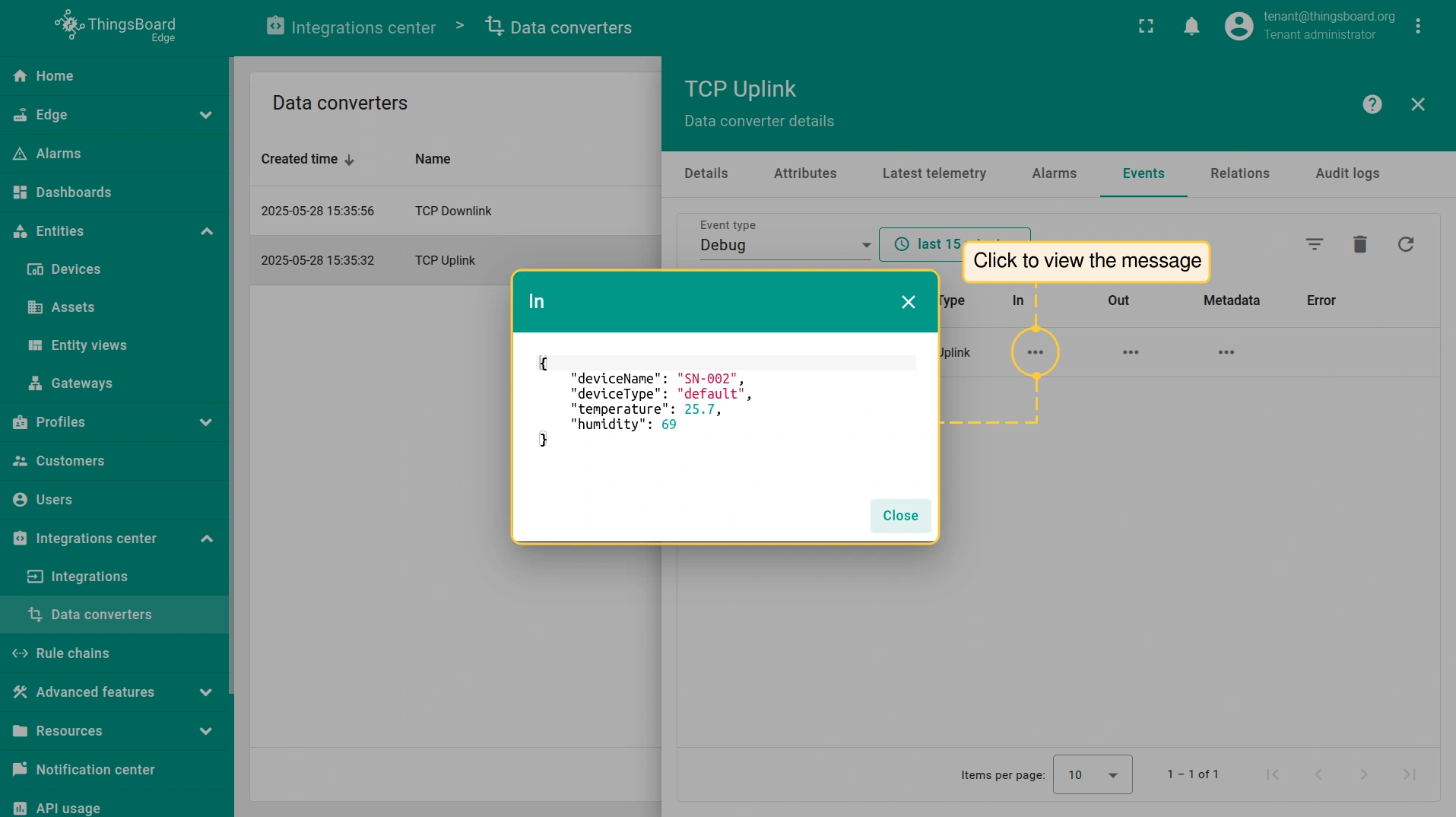1456x817 pixels.
Task: View the Metadata ellipsis
Action: [x=1226, y=352]
